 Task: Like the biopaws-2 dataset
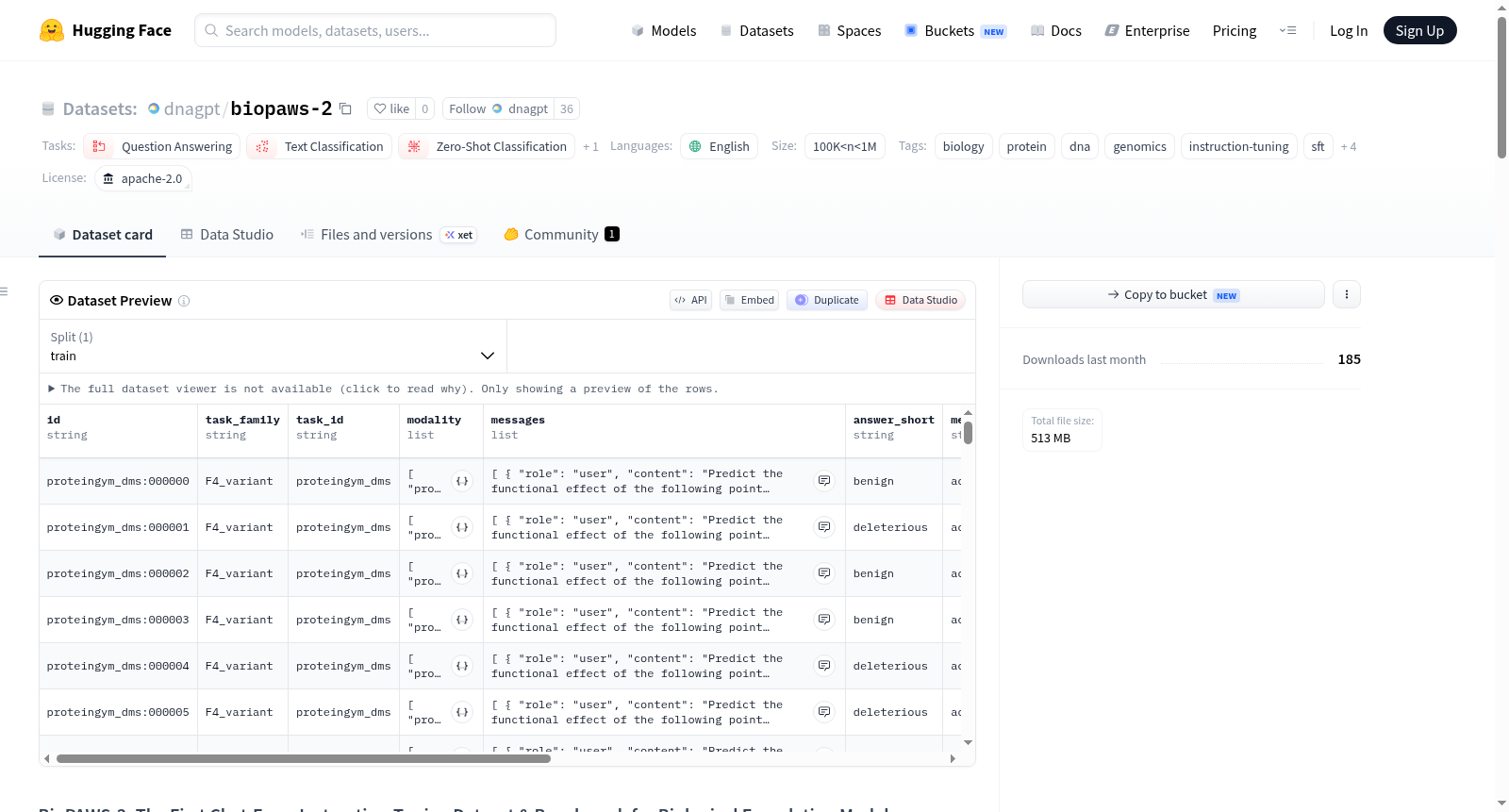click(391, 108)
